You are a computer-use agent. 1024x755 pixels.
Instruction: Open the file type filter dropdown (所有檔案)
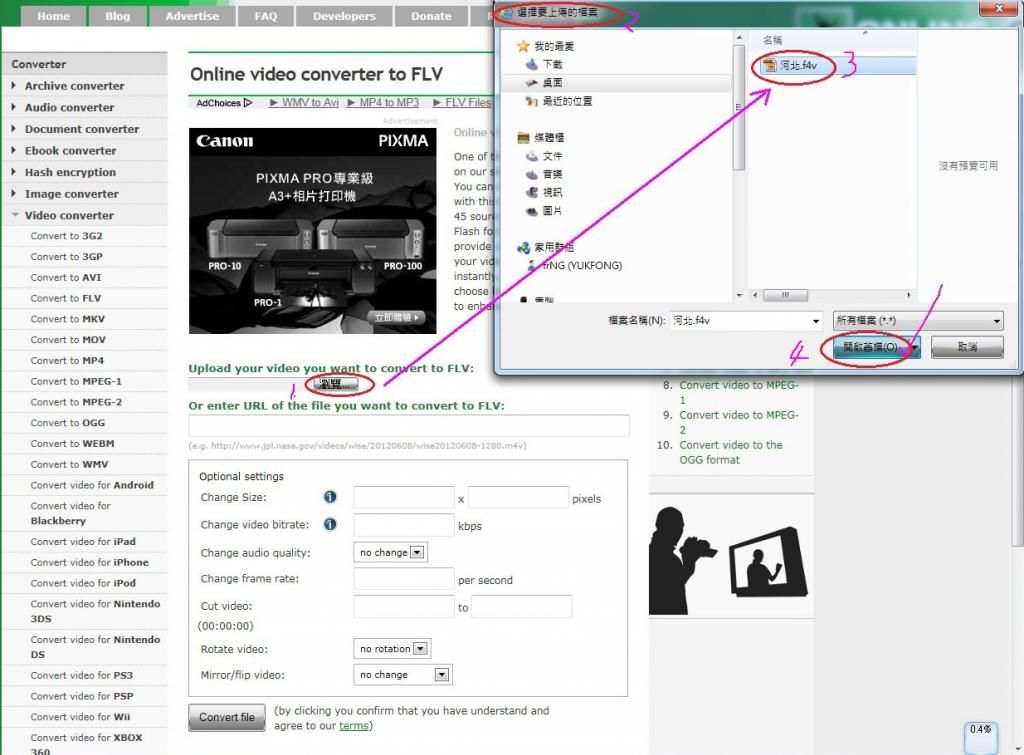(918, 321)
